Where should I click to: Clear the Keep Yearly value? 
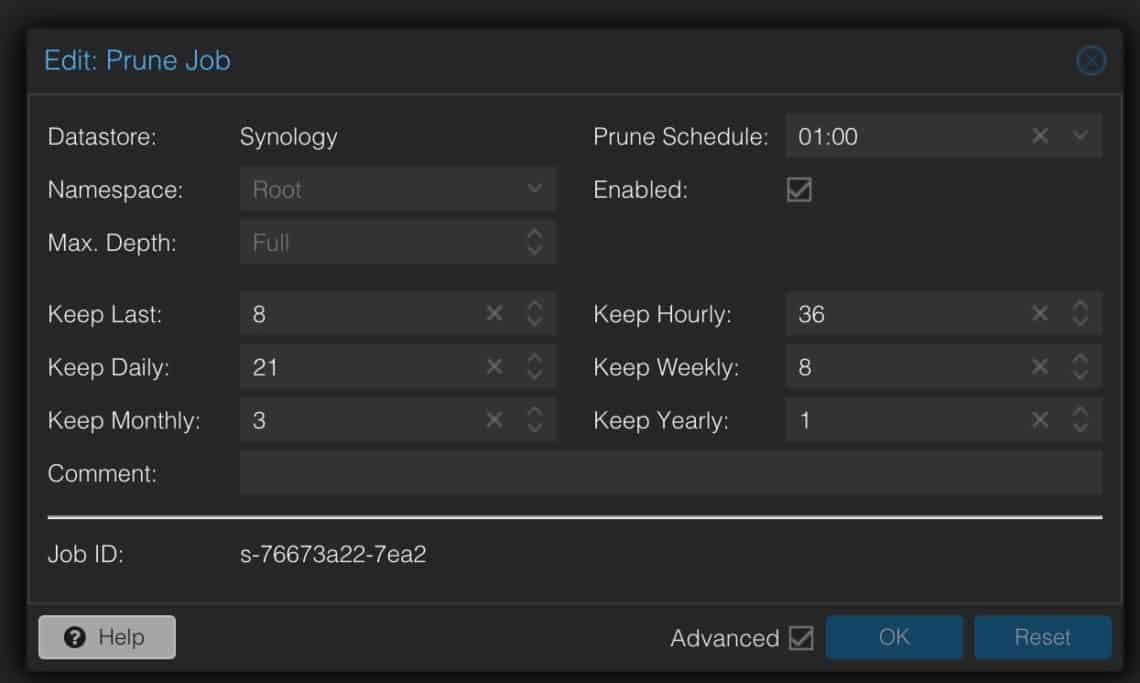1040,420
